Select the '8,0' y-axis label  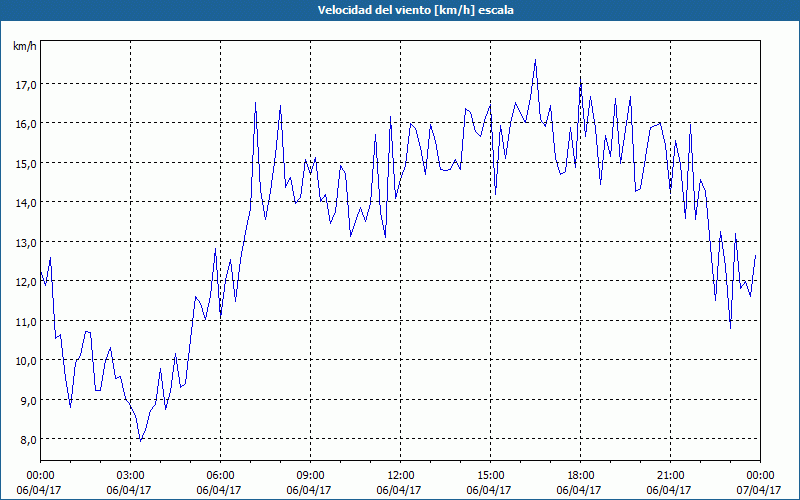pos(28,440)
